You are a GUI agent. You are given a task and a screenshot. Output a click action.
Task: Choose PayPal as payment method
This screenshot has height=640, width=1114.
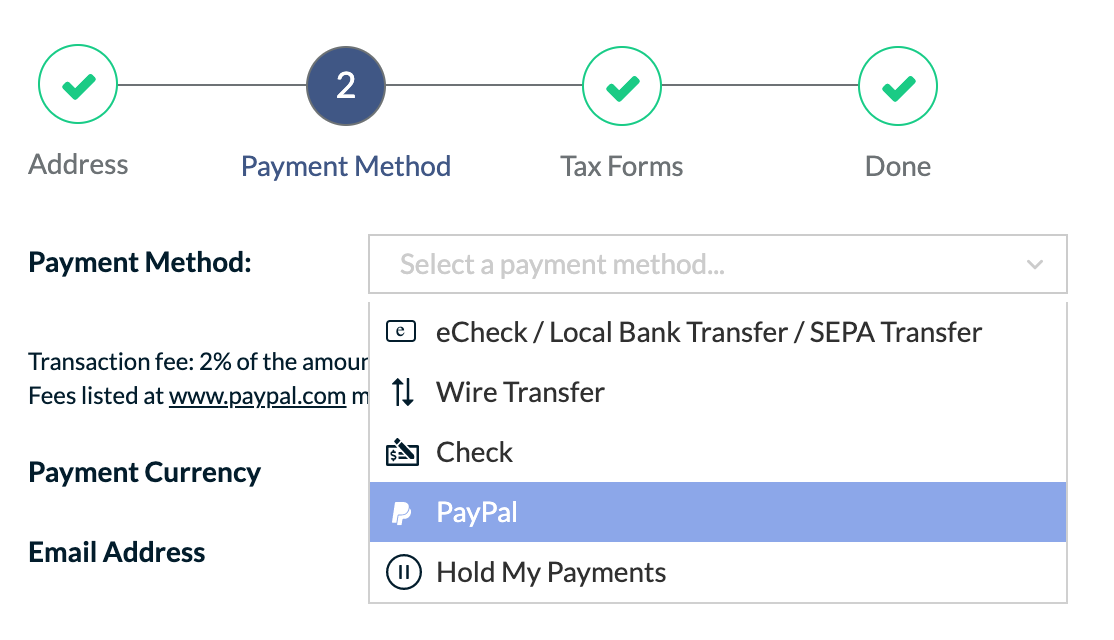tap(477, 513)
